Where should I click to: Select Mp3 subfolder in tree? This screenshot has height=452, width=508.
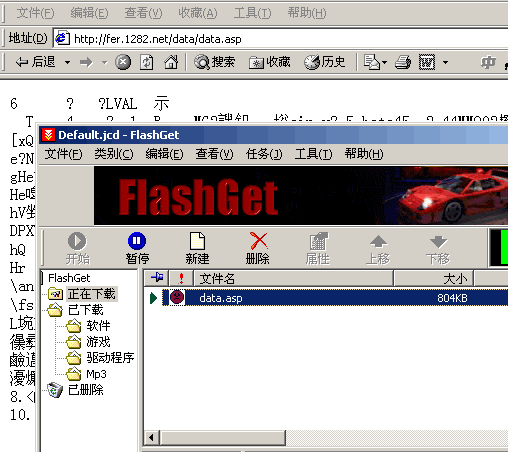(96, 374)
